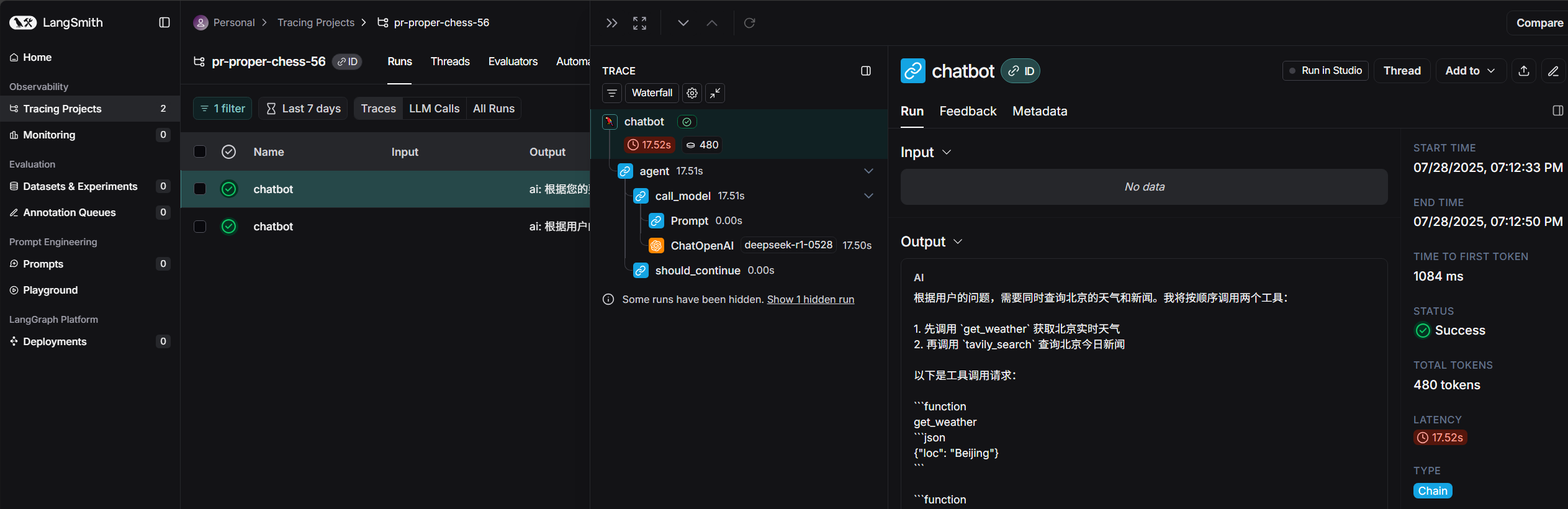Screen dimensions: 1568x509
Task: Check the second chatbot row checkbox
Action: 200,227
